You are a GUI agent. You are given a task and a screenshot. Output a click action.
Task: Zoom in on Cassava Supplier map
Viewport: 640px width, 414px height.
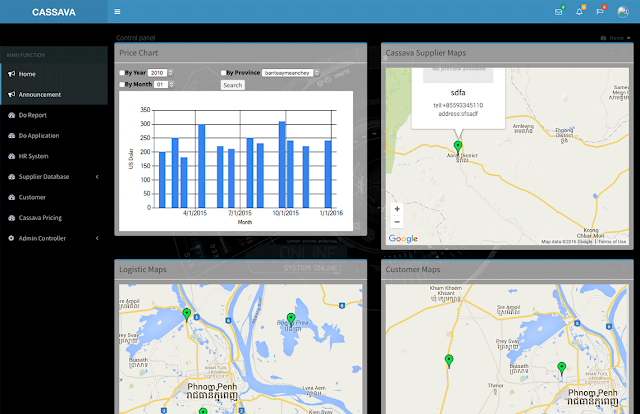coord(397,209)
